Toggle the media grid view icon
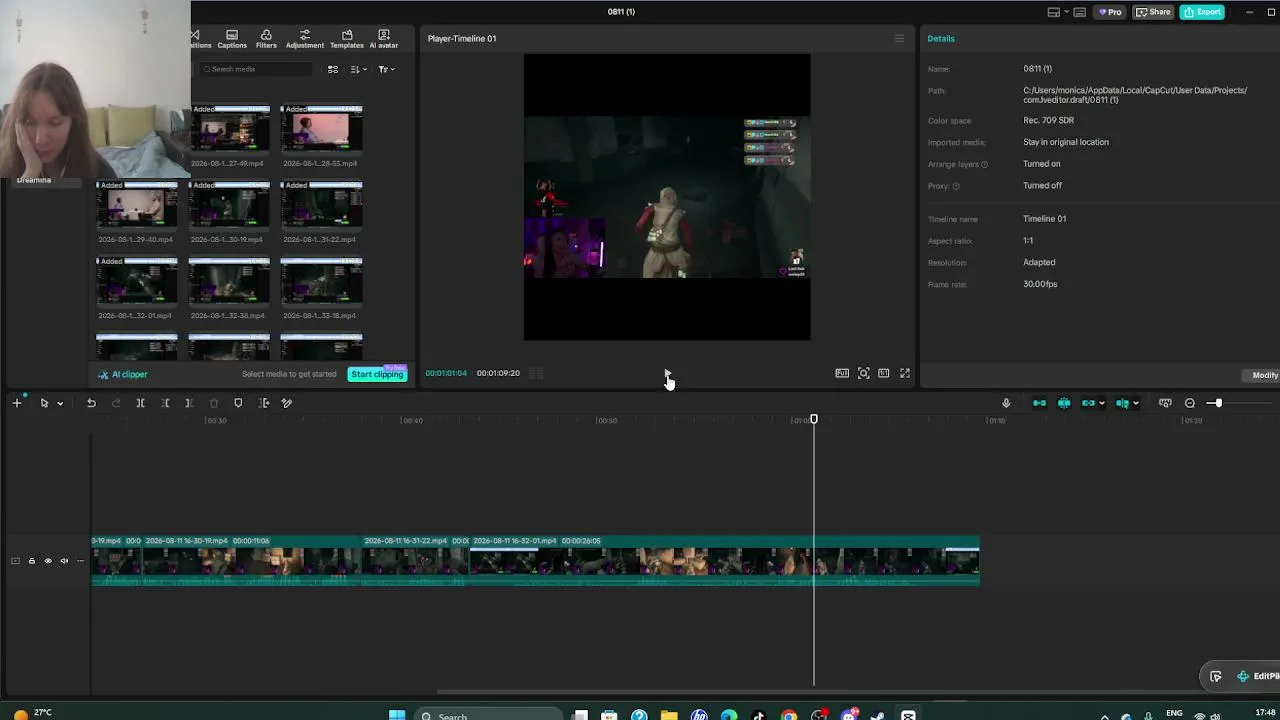 [x=333, y=69]
